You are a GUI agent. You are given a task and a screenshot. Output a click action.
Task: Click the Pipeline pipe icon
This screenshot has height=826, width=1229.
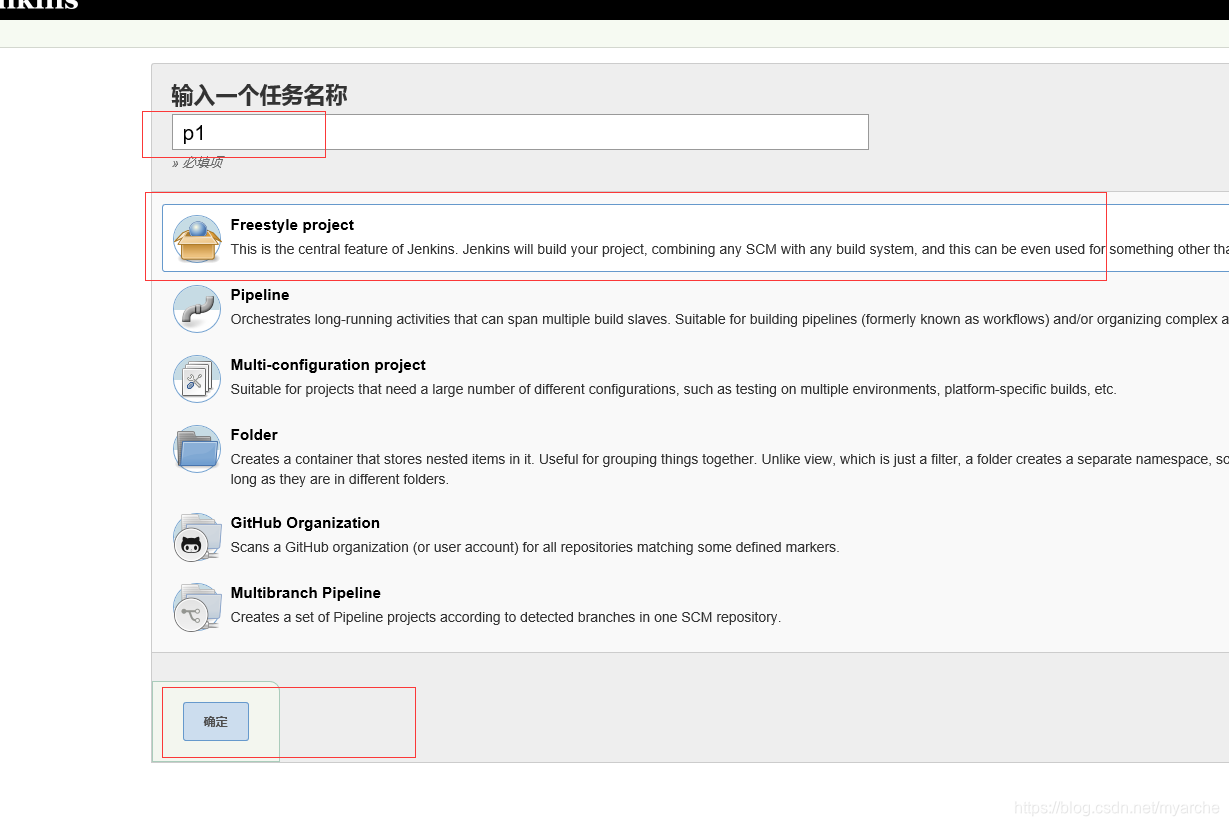tap(197, 309)
